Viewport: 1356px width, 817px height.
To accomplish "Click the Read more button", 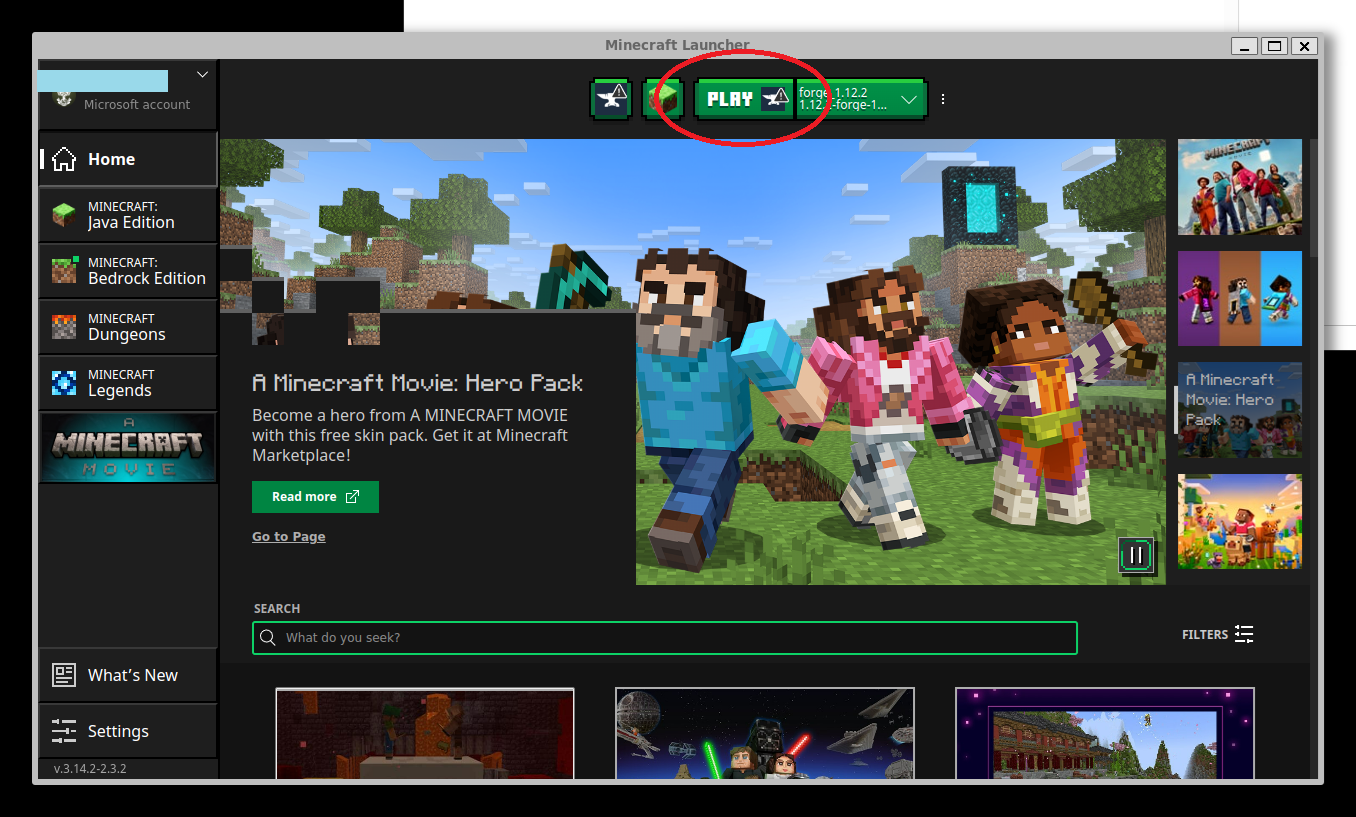I will click(x=315, y=497).
